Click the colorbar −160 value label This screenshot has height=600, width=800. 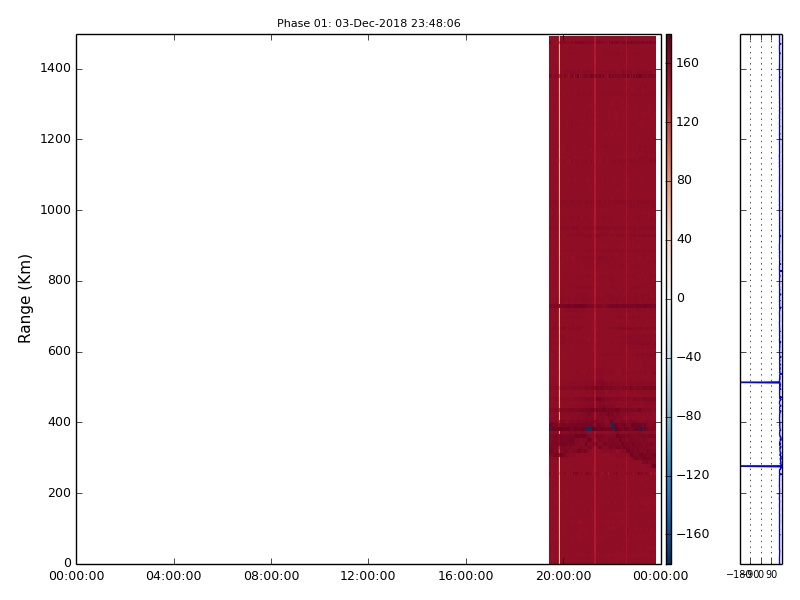(693, 534)
